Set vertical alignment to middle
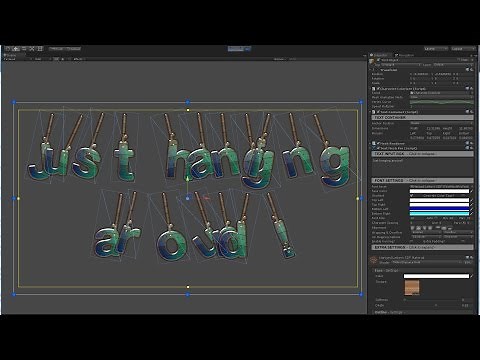The image size is (480, 360). coord(444,228)
